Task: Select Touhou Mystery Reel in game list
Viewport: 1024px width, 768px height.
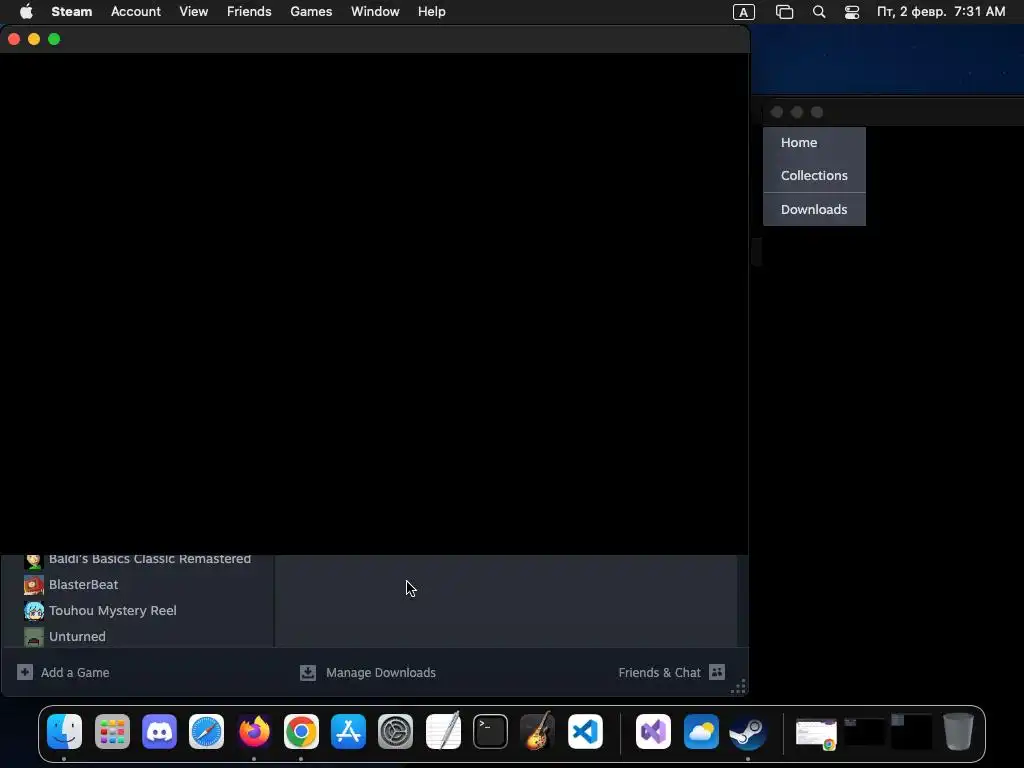Action: coord(113,611)
